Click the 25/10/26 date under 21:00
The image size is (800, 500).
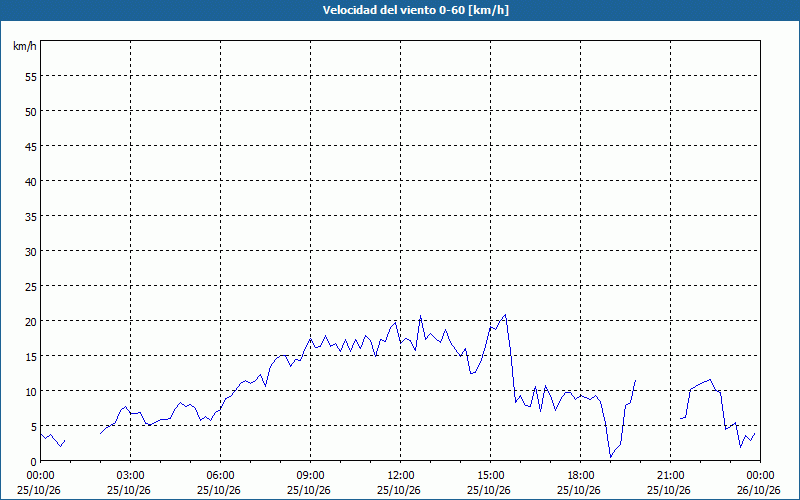(x=669, y=490)
